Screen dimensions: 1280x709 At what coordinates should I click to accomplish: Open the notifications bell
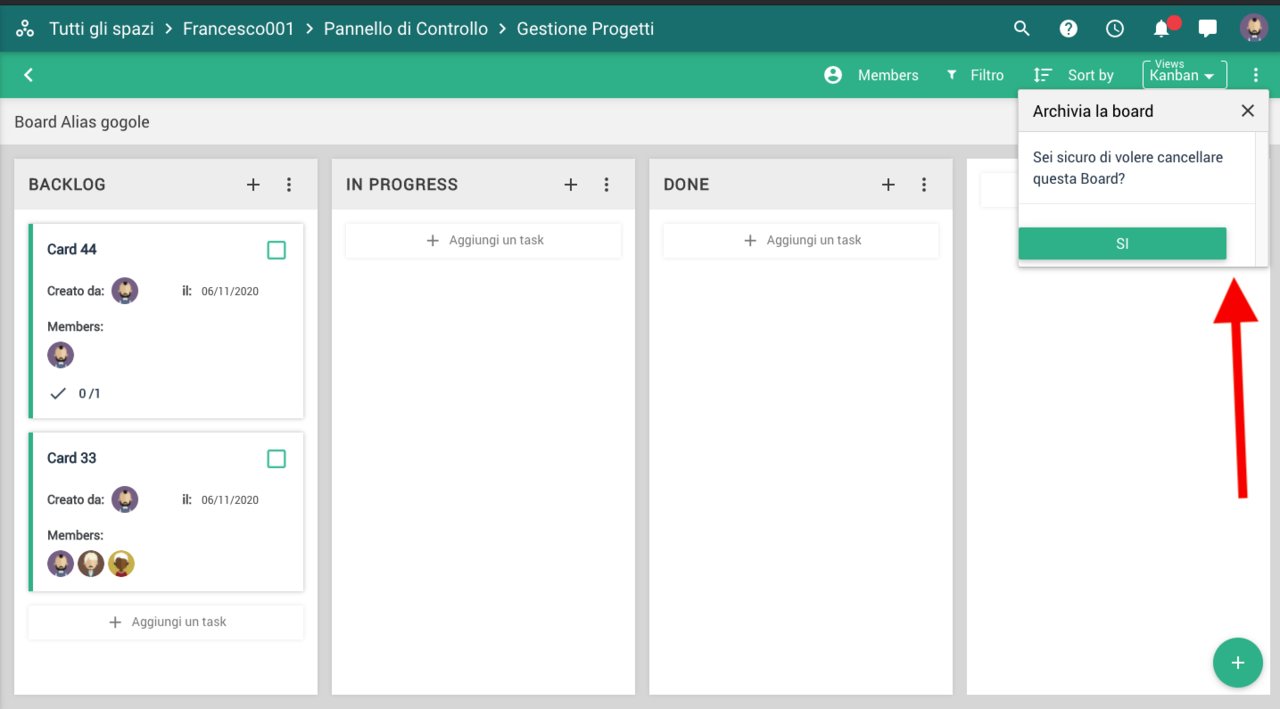pos(1162,28)
